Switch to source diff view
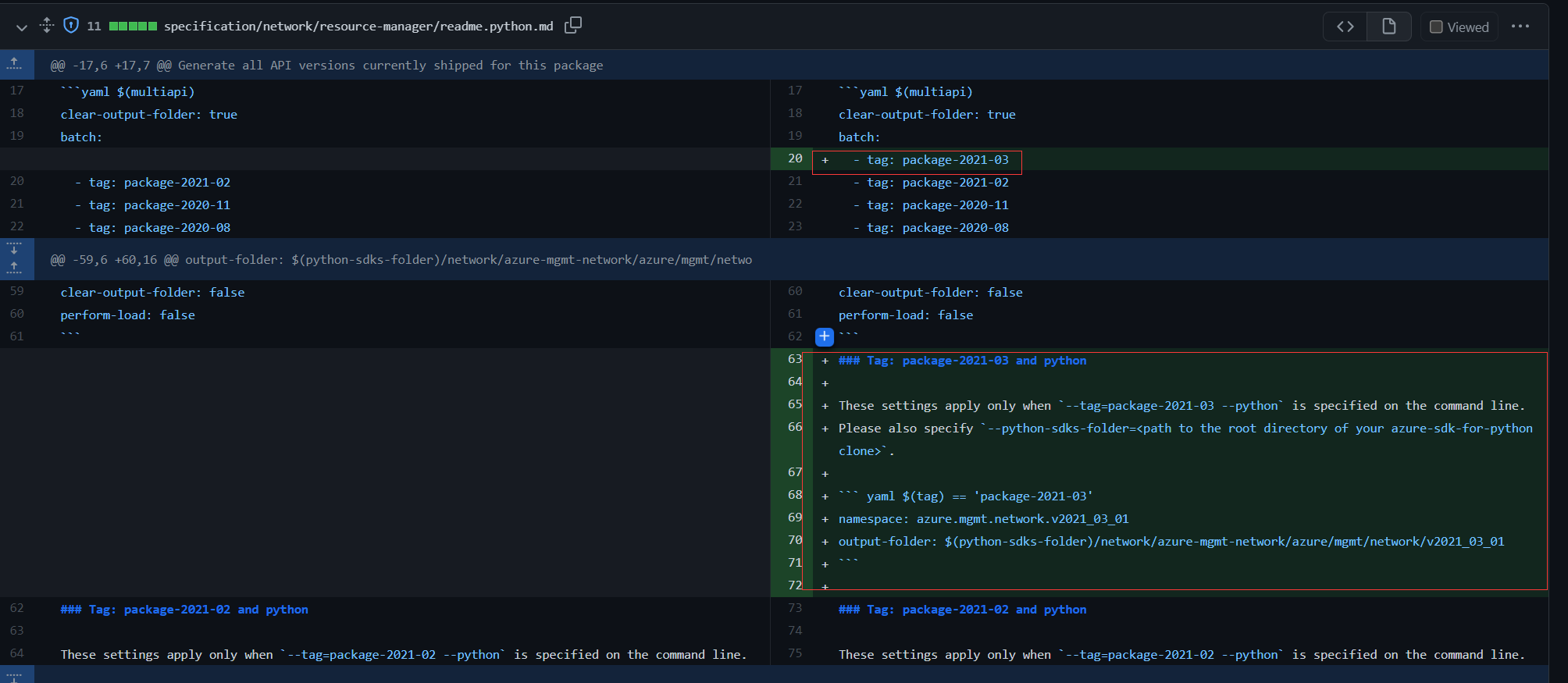 click(1345, 27)
